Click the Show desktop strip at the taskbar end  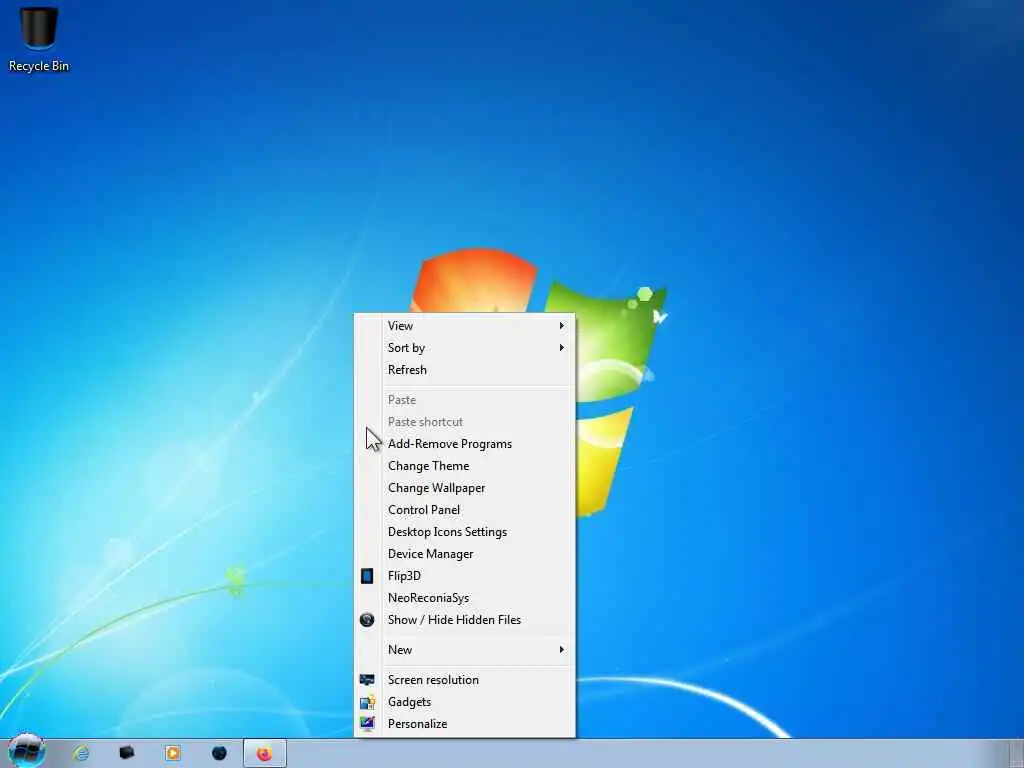[x=1016, y=754]
